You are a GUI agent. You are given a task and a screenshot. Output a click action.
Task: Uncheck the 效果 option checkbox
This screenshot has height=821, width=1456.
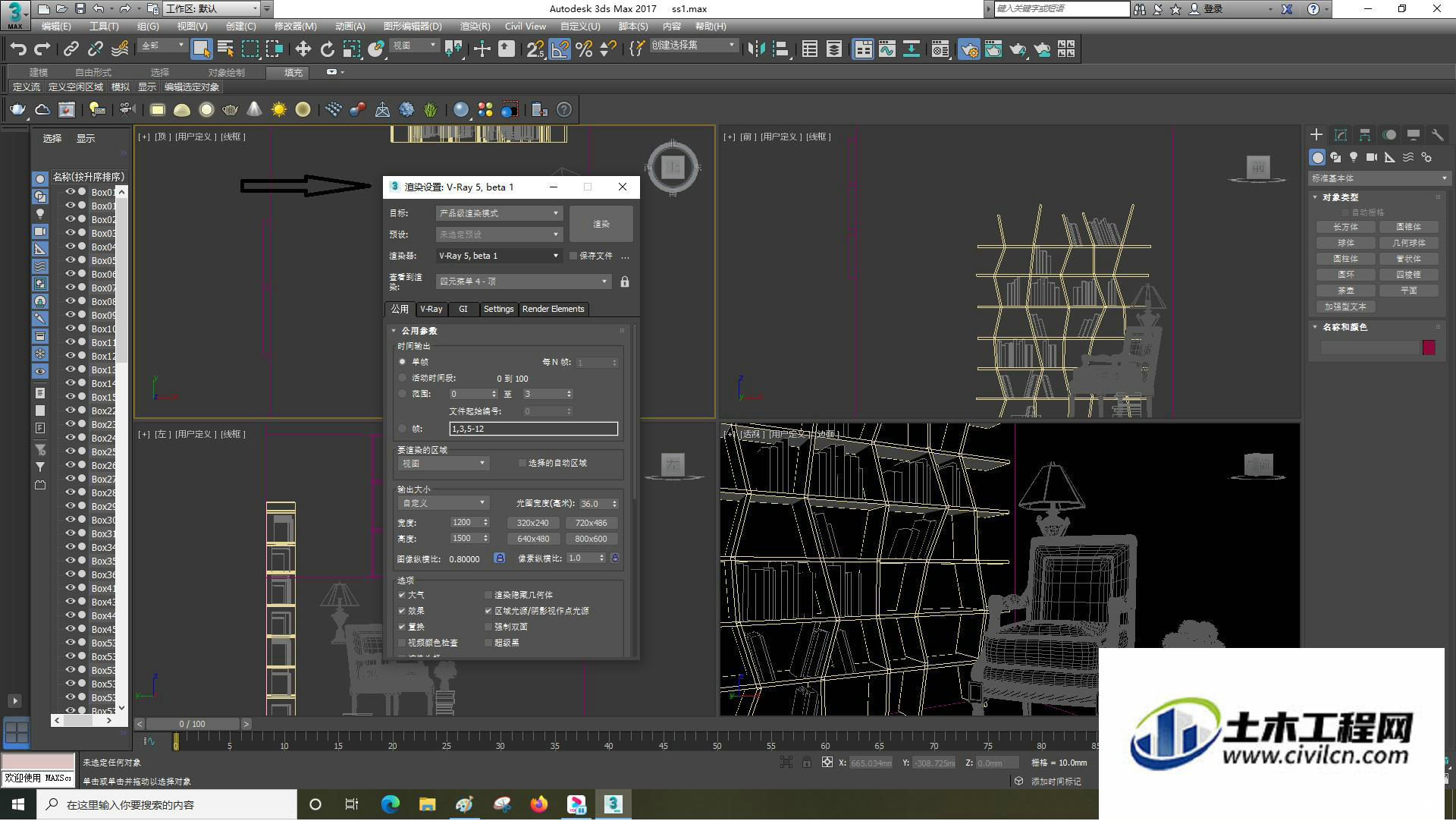coord(402,611)
